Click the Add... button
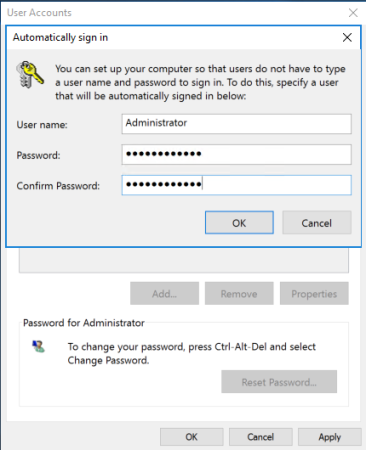This screenshot has width=366, height=450. (164, 294)
